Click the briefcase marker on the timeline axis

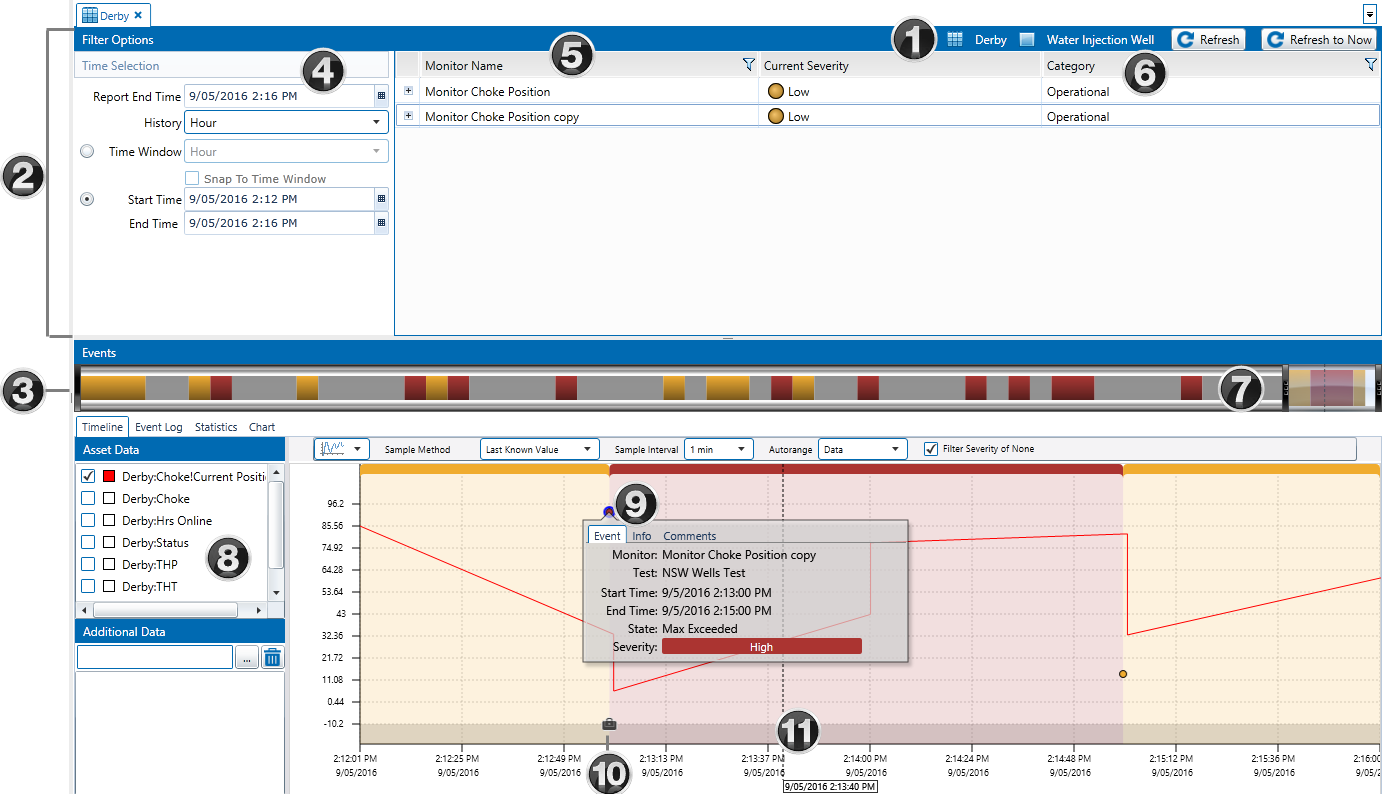609,724
